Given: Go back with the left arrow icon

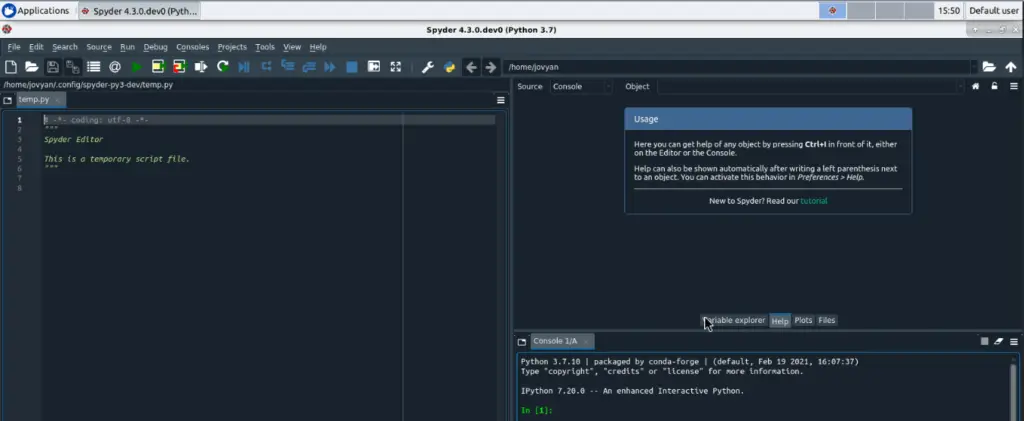Looking at the screenshot, I should pyautogui.click(x=471, y=67).
